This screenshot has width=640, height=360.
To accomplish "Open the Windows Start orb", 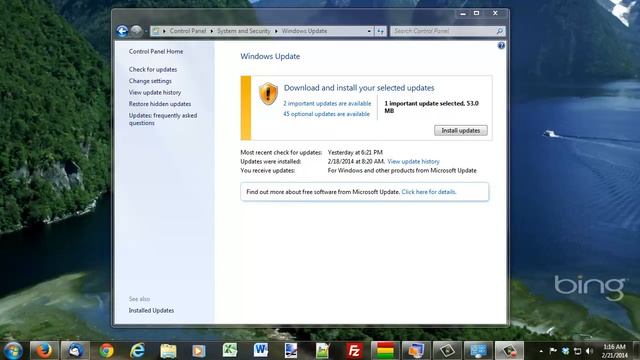I will click(x=13, y=351).
